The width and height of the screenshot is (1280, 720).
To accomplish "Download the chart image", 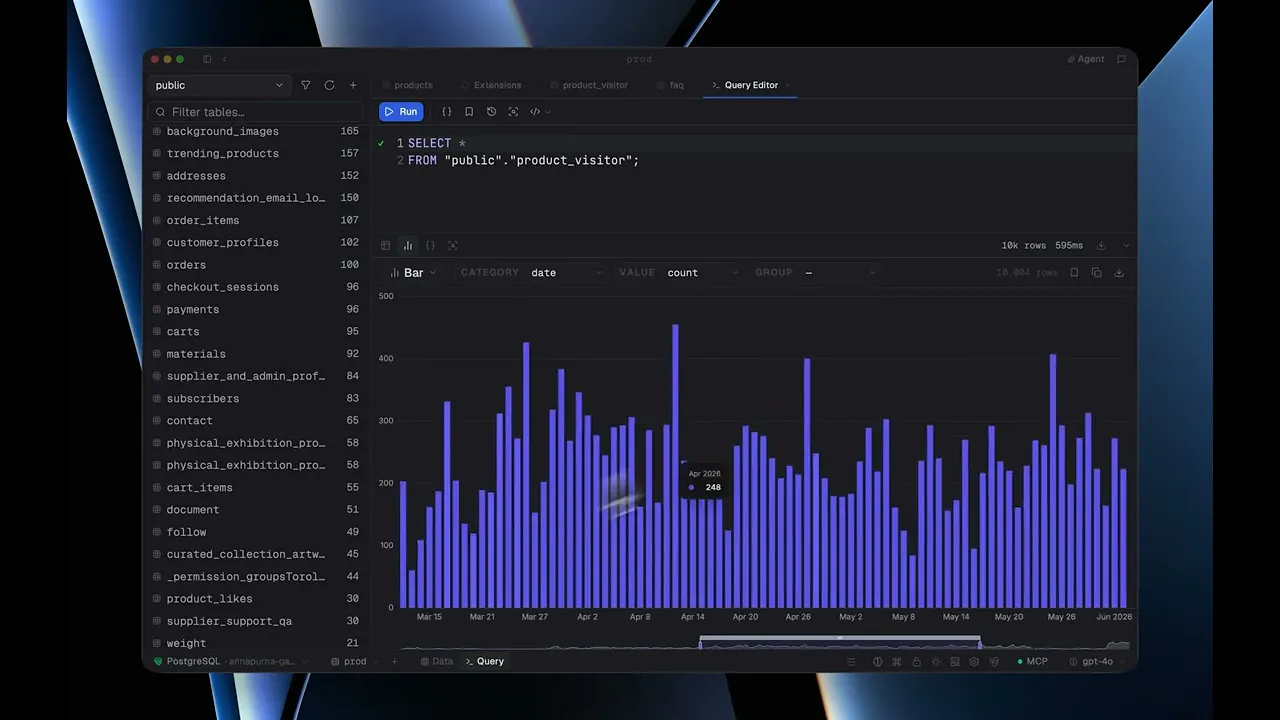I will (1119, 272).
